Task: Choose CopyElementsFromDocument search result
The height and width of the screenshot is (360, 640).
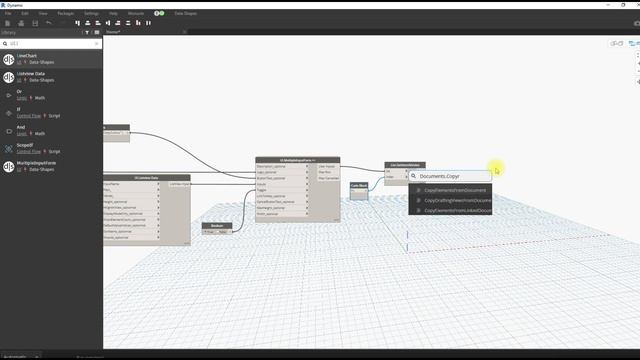Action: click(450, 190)
